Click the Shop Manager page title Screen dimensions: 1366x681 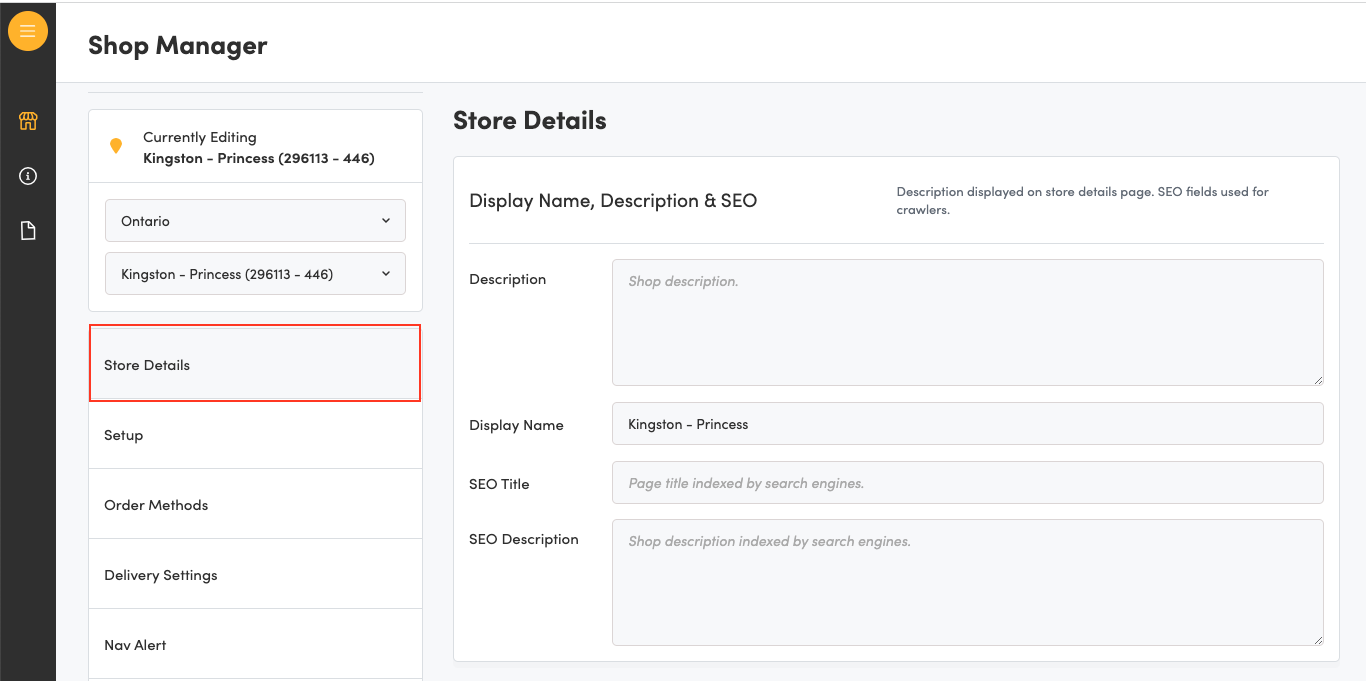tap(178, 46)
